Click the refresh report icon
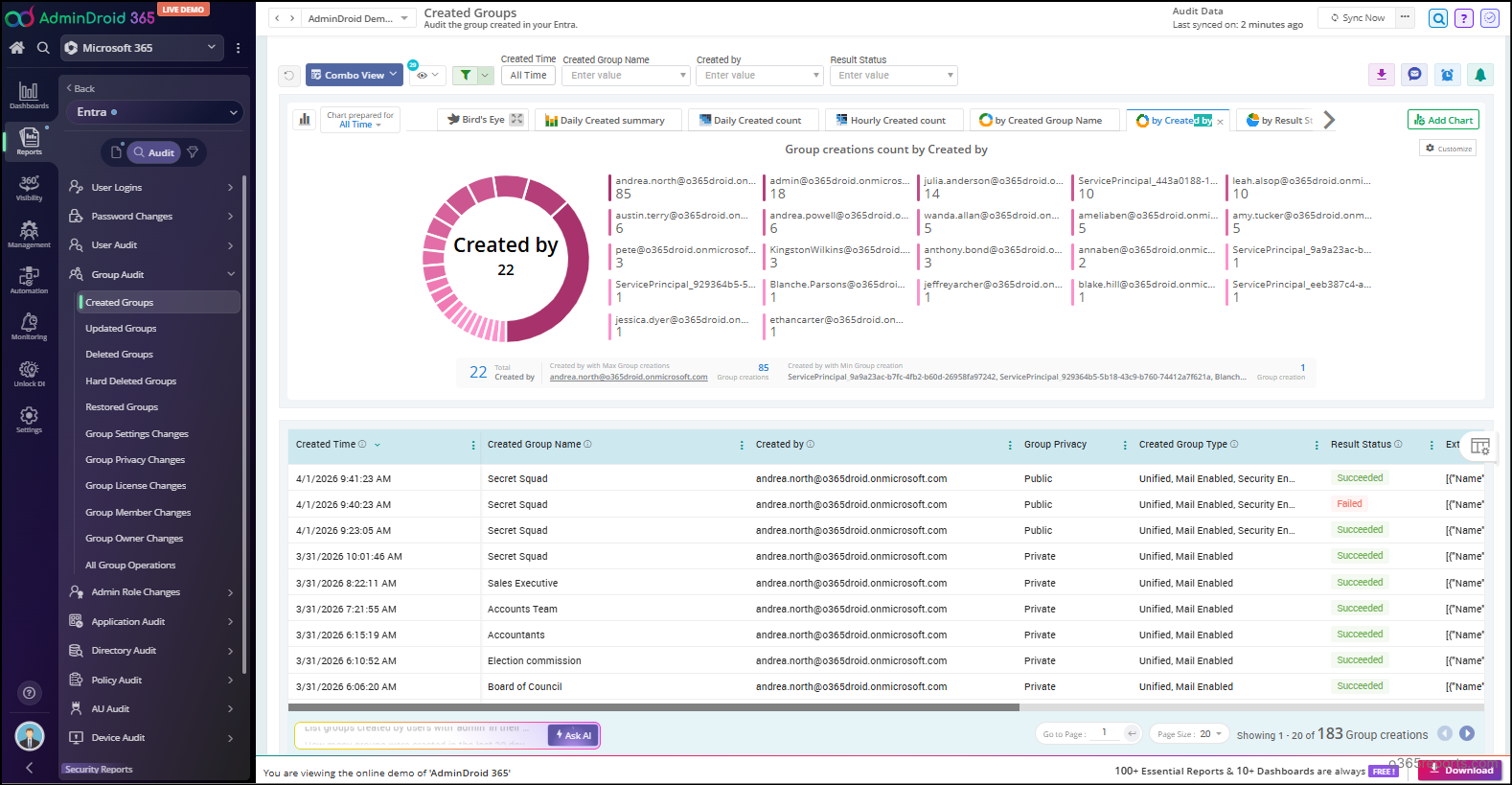The width and height of the screenshot is (1512, 785). click(x=288, y=75)
